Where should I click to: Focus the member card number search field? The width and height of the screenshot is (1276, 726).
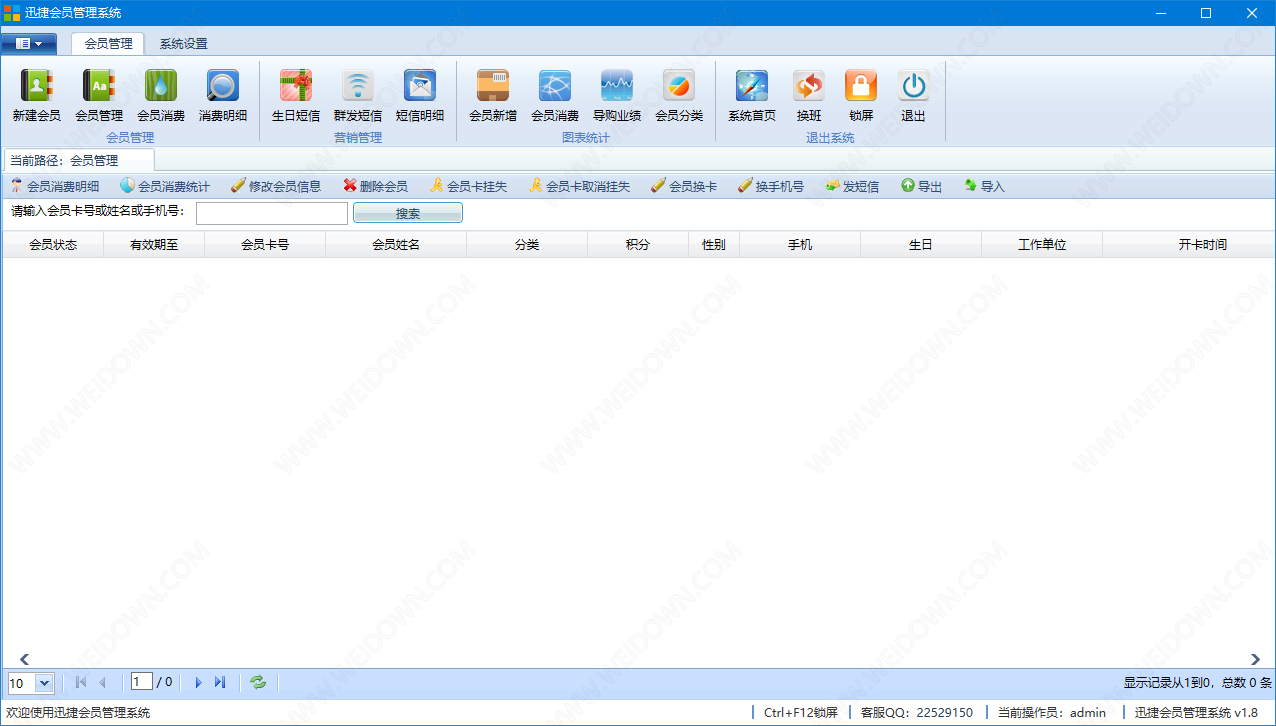[x=272, y=213]
